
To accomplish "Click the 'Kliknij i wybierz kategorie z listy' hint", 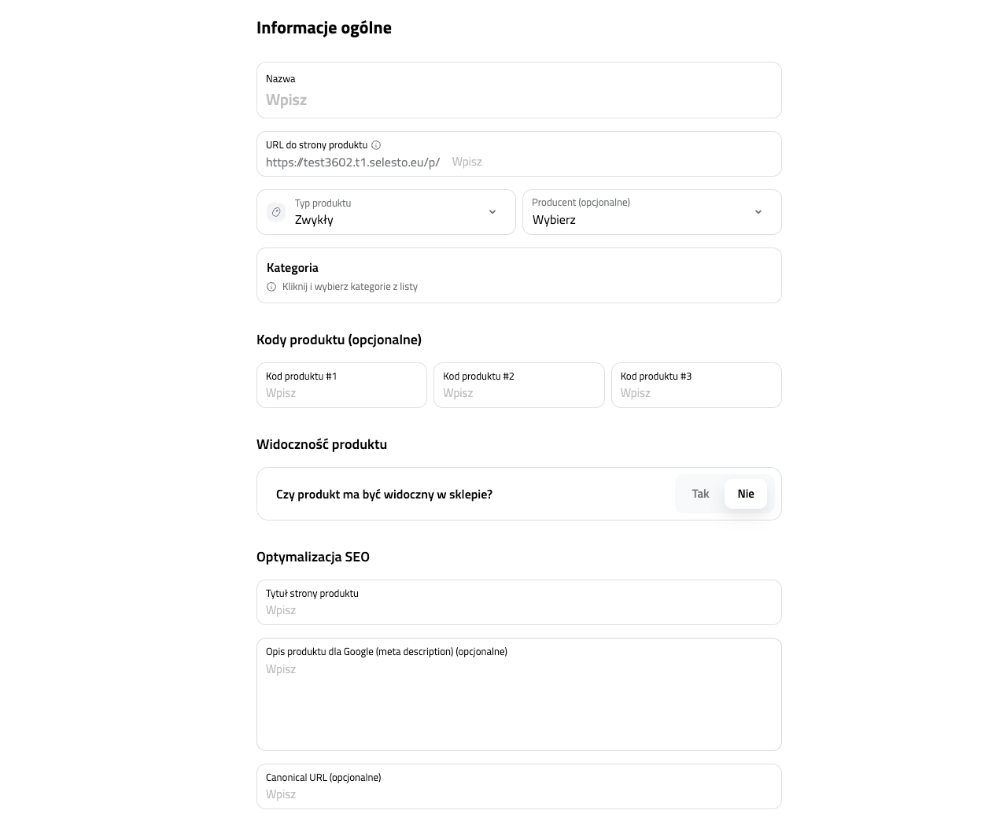I will tap(350, 287).
